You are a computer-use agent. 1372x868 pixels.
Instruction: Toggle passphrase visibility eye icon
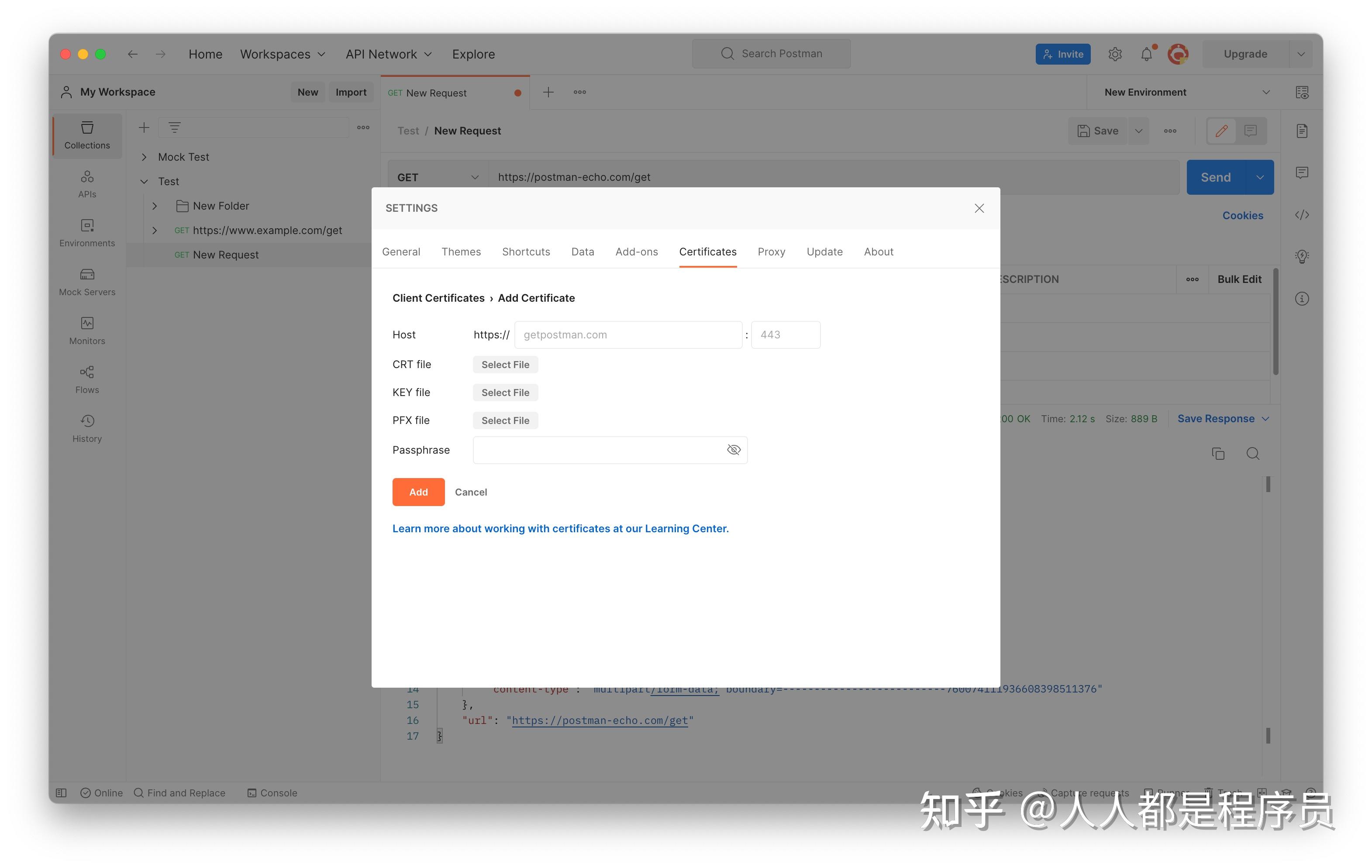click(x=733, y=450)
